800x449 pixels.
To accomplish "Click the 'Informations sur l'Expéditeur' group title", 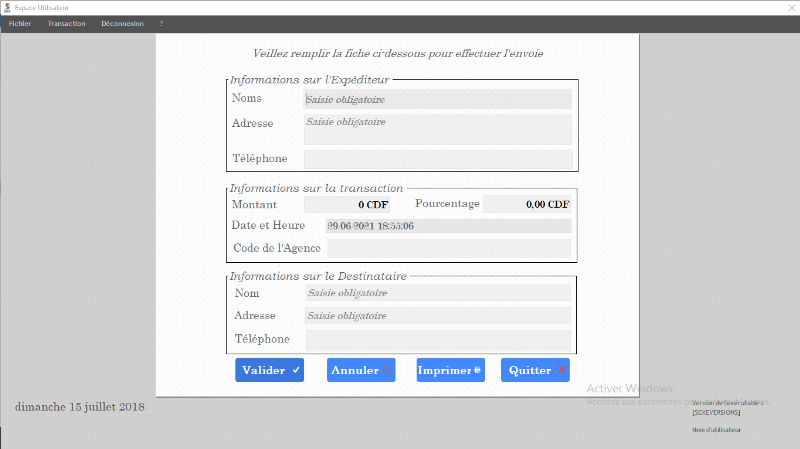I will pyautogui.click(x=309, y=80).
